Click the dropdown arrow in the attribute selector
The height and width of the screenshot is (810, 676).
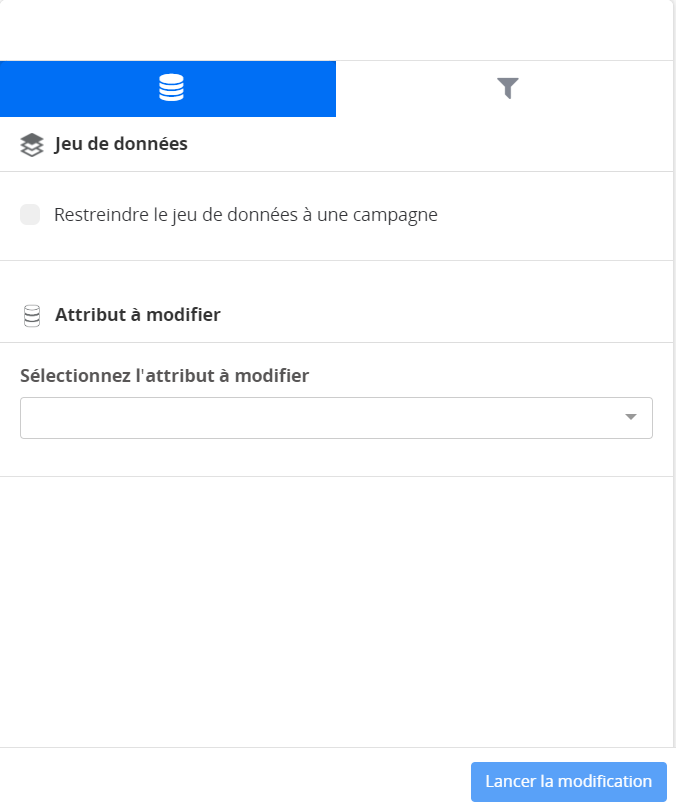(631, 417)
